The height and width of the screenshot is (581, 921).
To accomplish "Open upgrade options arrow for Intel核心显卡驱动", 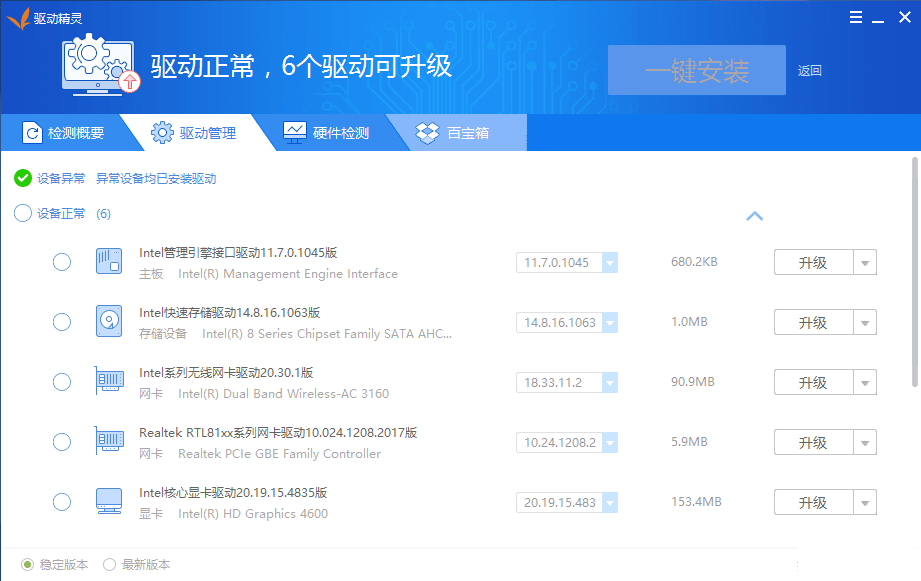I will tap(865, 502).
